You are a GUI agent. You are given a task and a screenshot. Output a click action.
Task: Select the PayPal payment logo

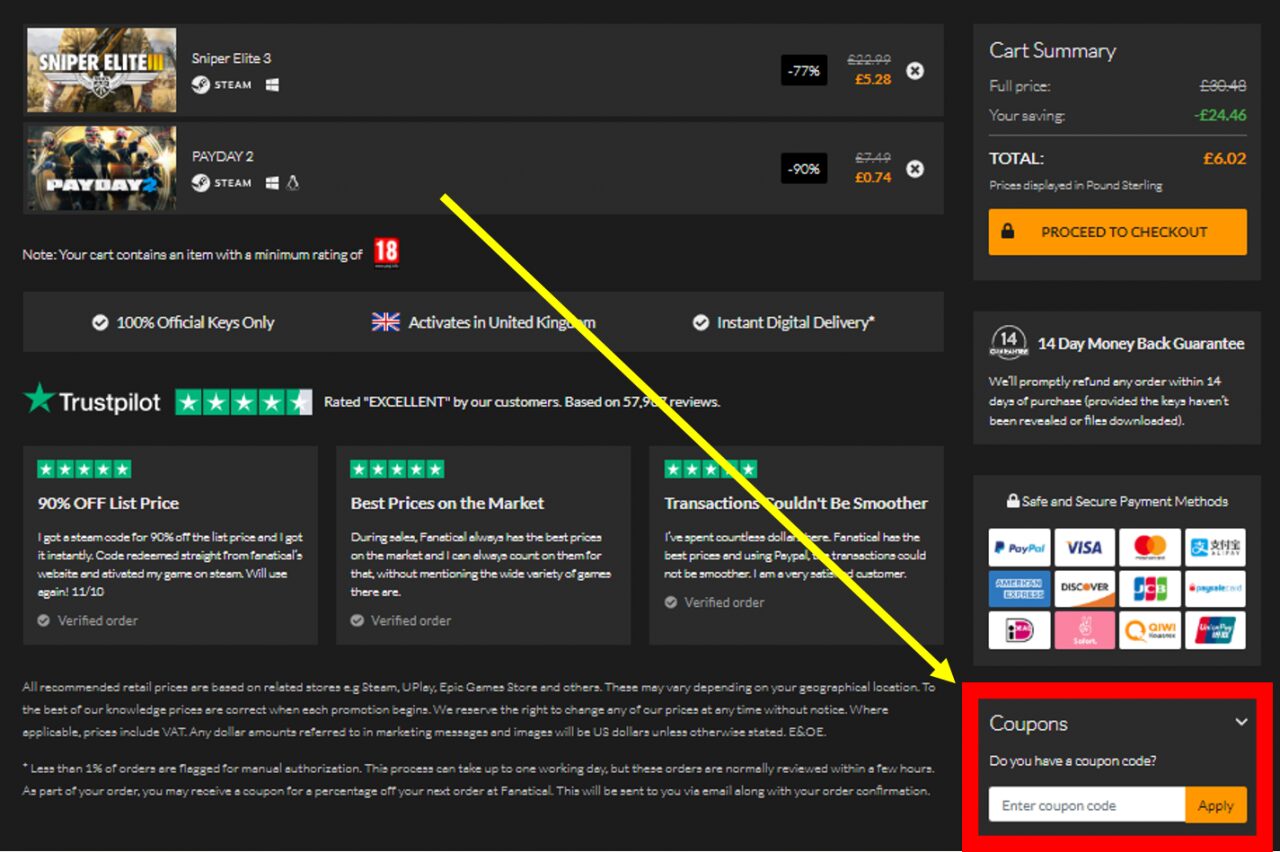tap(1019, 548)
